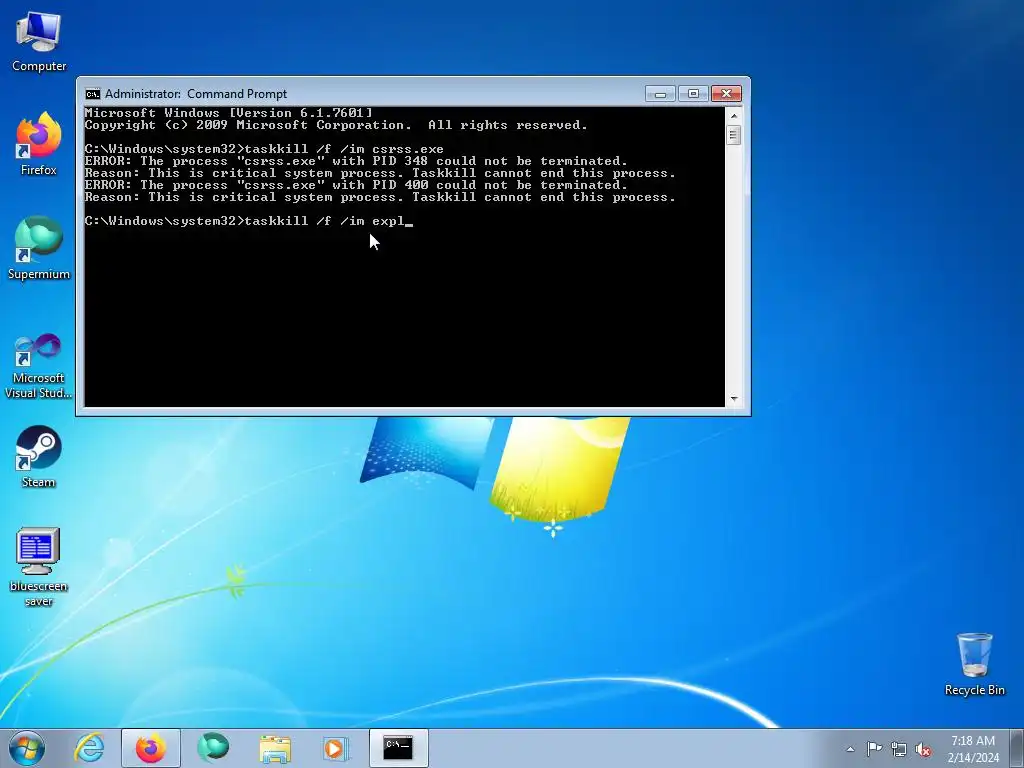Click the console vertical scrollbar thumb
Image resolution: width=1024 pixels, height=768 pixels.
[x=734, y=135]
